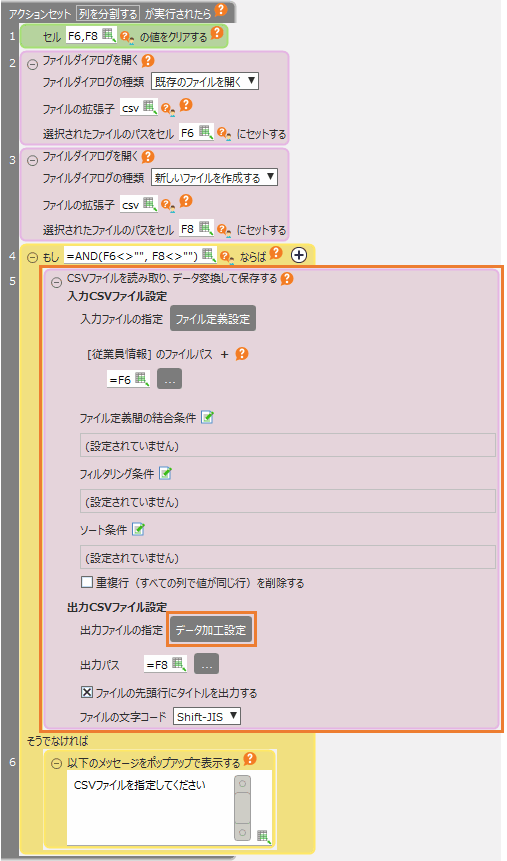This screenshot has width=507, height=861.
Task: Open help icon for step 2 file dialog
Action: tap(148, 60)
